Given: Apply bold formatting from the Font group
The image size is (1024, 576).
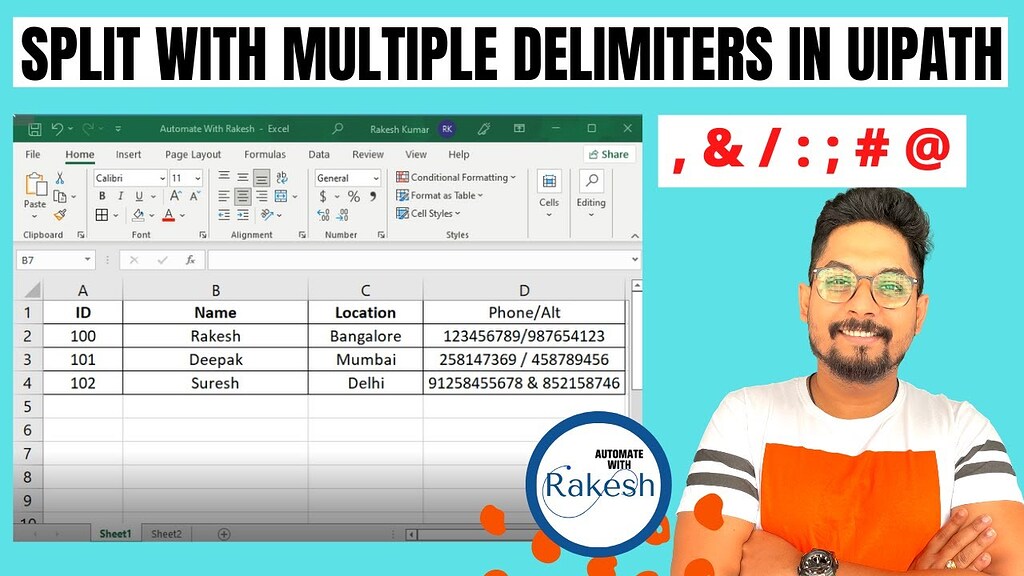Looking at the screenshot, I should coord(102,195).
